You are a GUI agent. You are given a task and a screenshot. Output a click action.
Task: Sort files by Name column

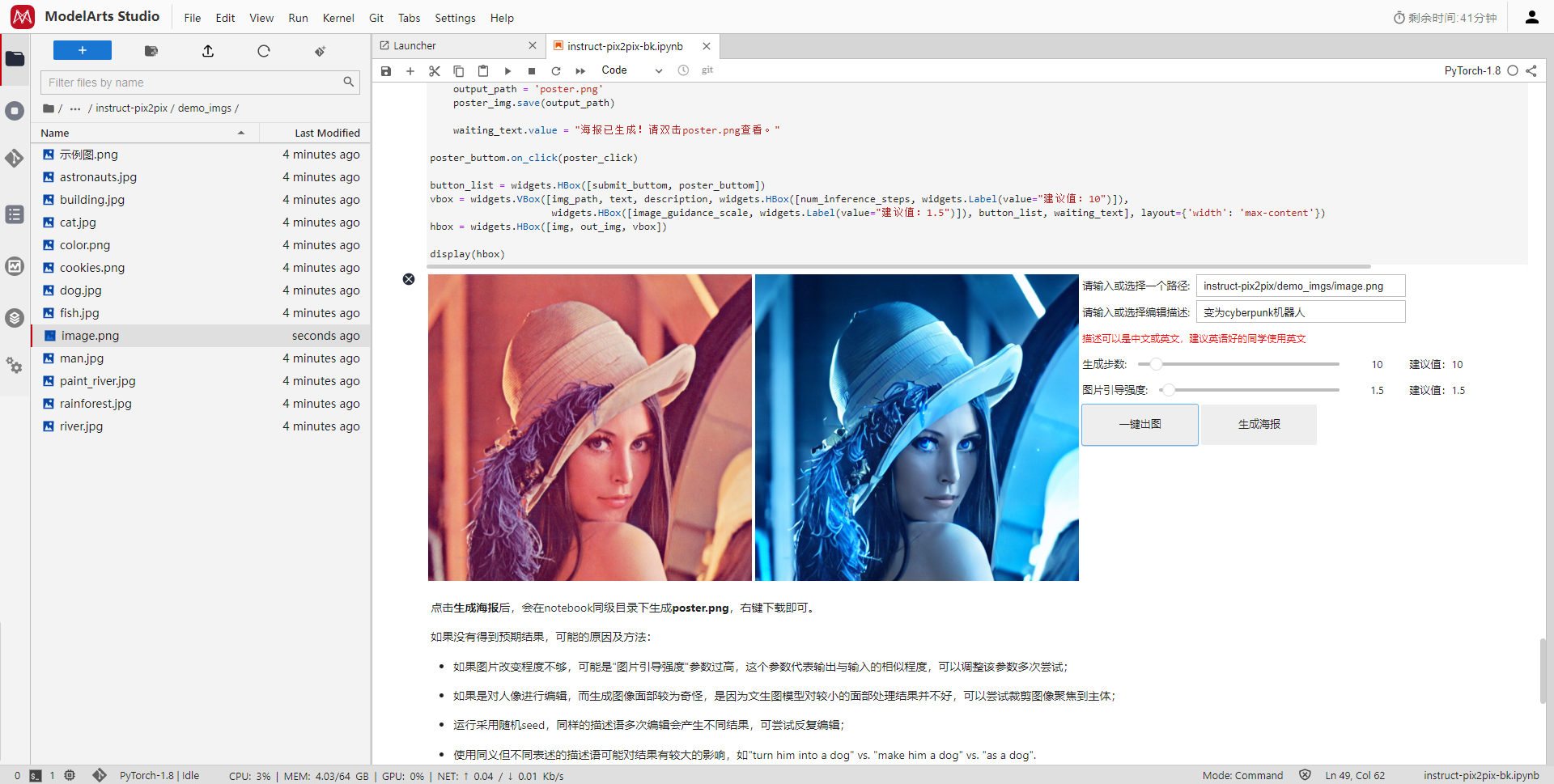[143, 133]
